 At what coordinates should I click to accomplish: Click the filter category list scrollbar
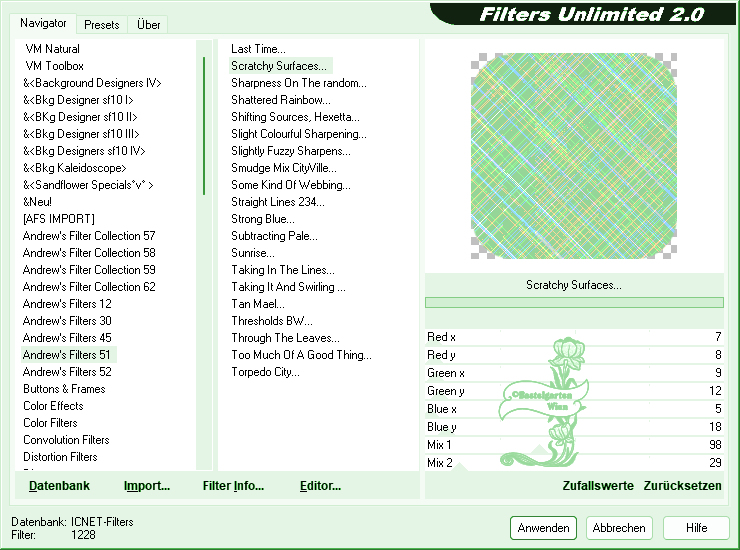[x=204, y=255]
